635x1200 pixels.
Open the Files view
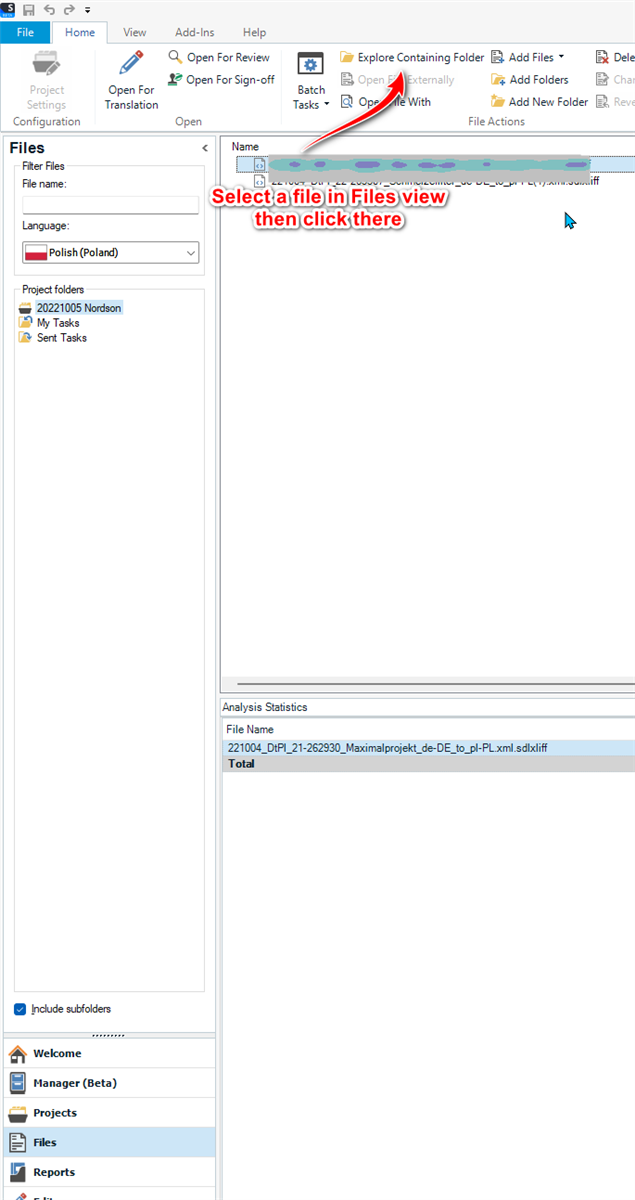click(109, 1142)
